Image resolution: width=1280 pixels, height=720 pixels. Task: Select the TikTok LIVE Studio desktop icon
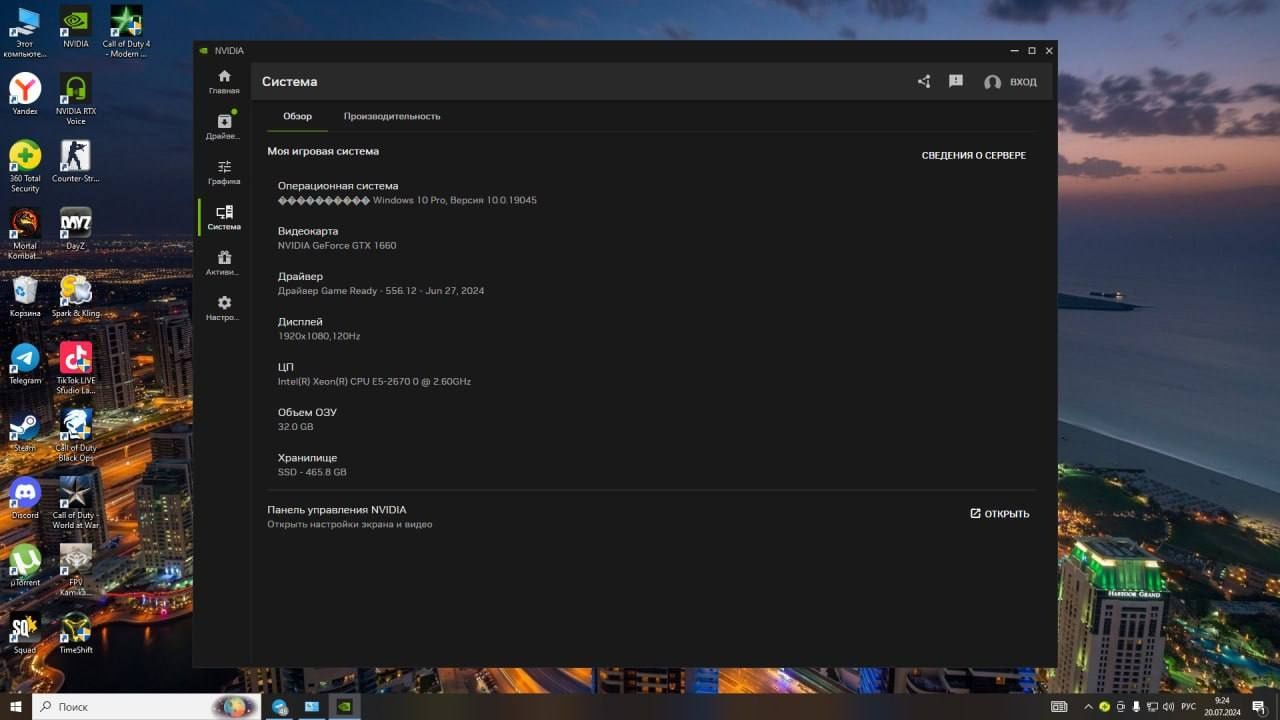coord(76,369)
